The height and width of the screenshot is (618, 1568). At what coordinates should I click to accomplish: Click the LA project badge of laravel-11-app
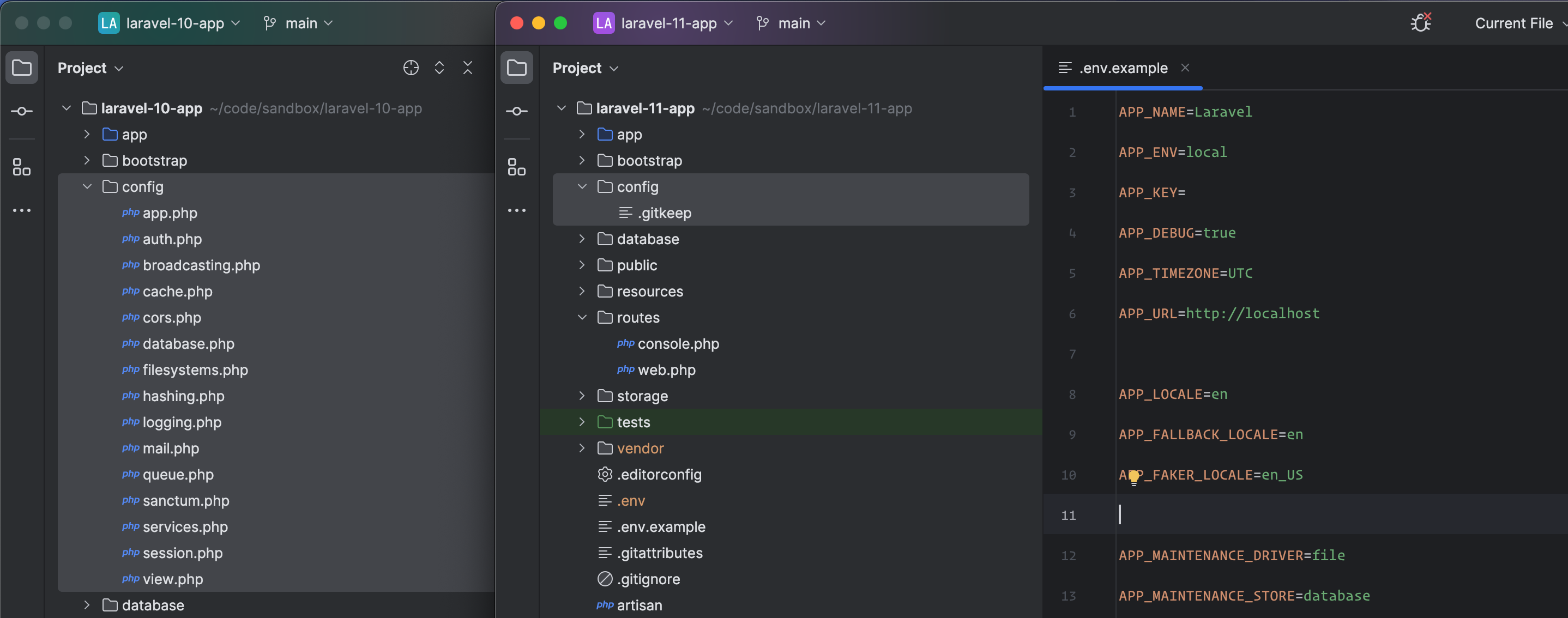coord(604,23)
